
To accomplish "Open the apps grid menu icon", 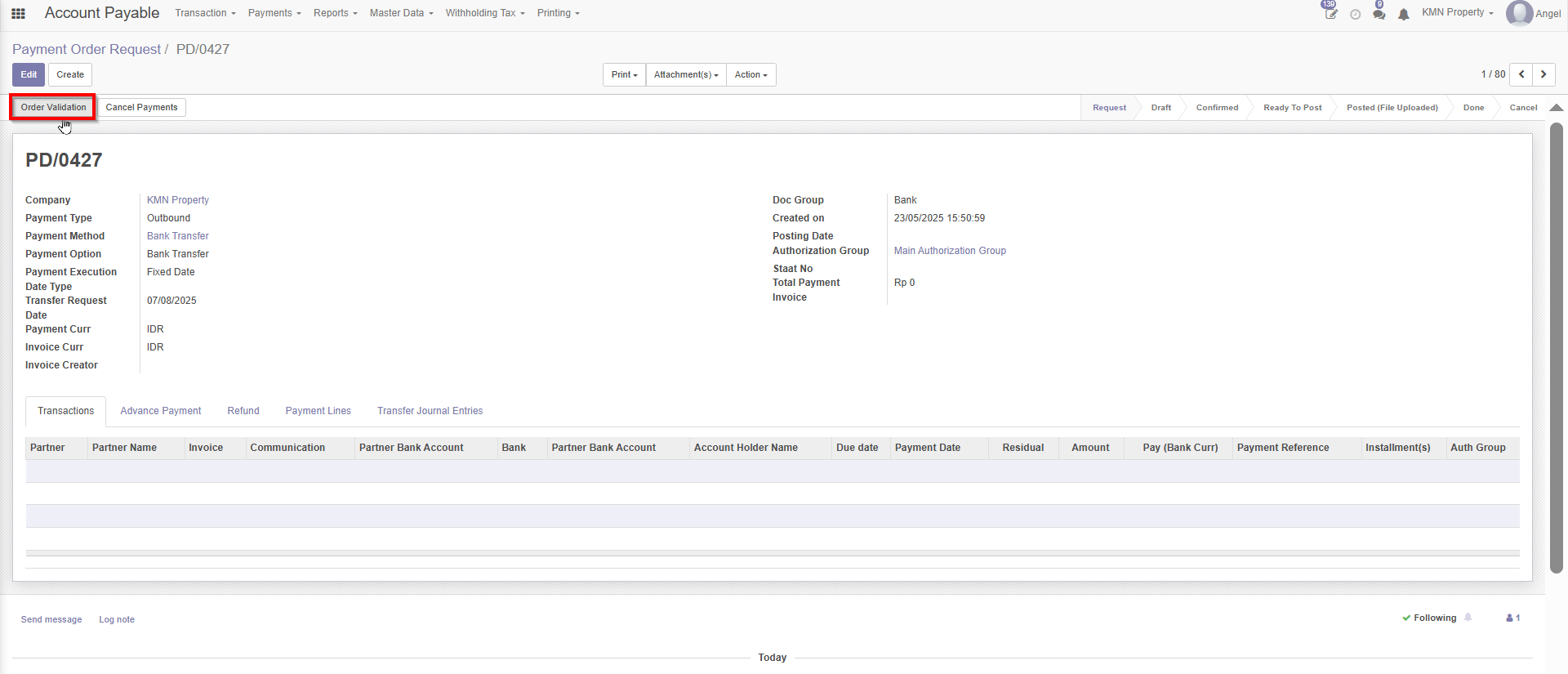I will coord(18,13).
